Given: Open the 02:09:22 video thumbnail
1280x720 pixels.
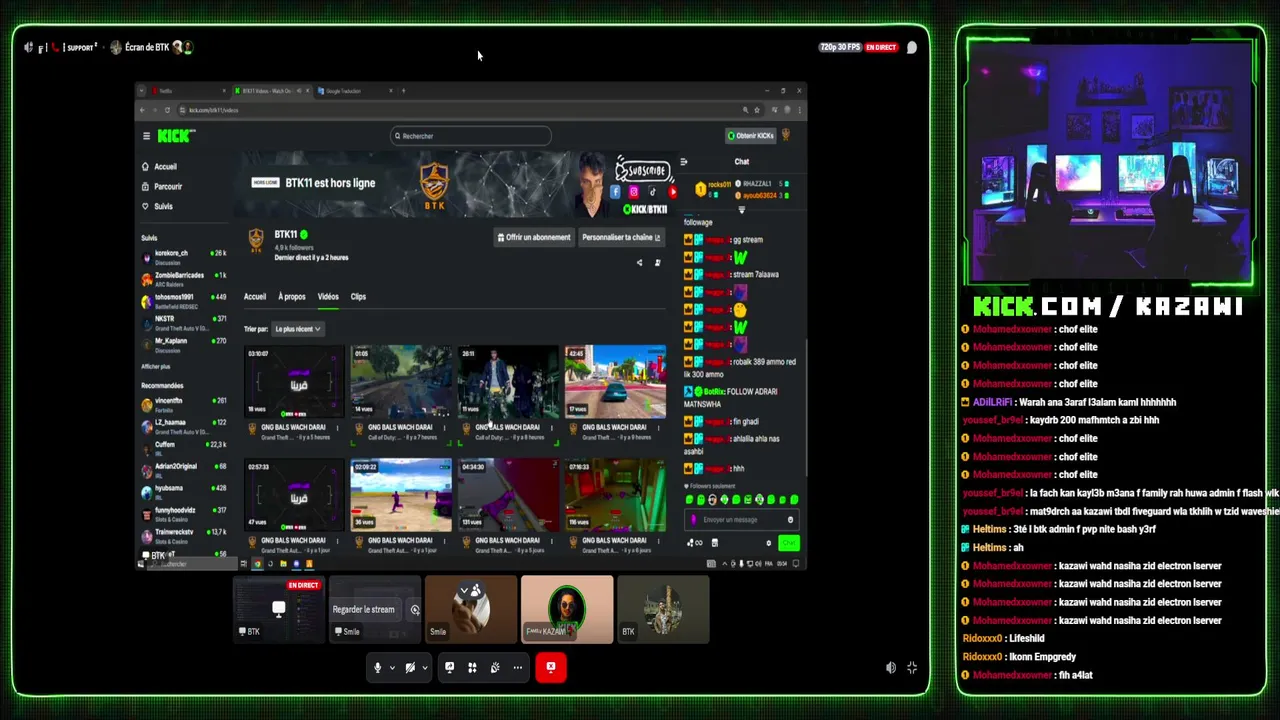Looking at the screenshot, I should pyautogui.click(x=401, y=495).
